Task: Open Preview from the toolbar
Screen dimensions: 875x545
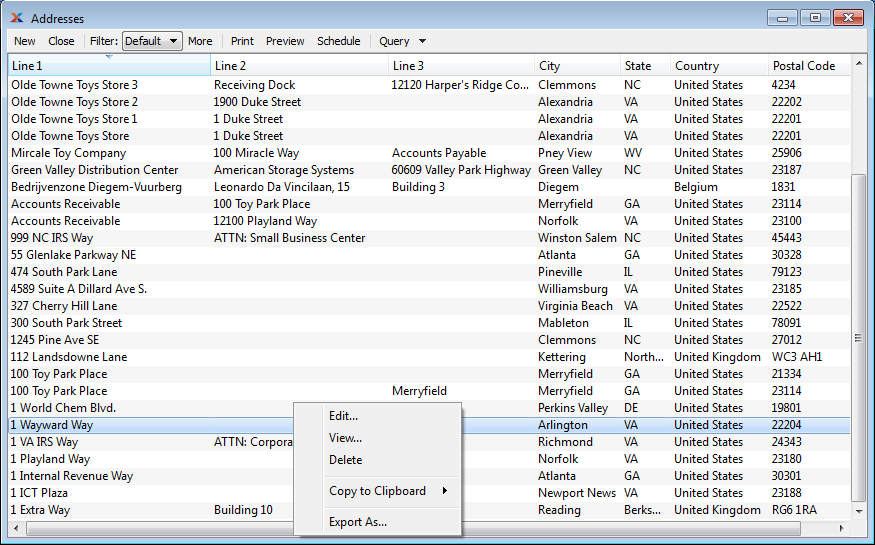Action: (x=285, y=41)
